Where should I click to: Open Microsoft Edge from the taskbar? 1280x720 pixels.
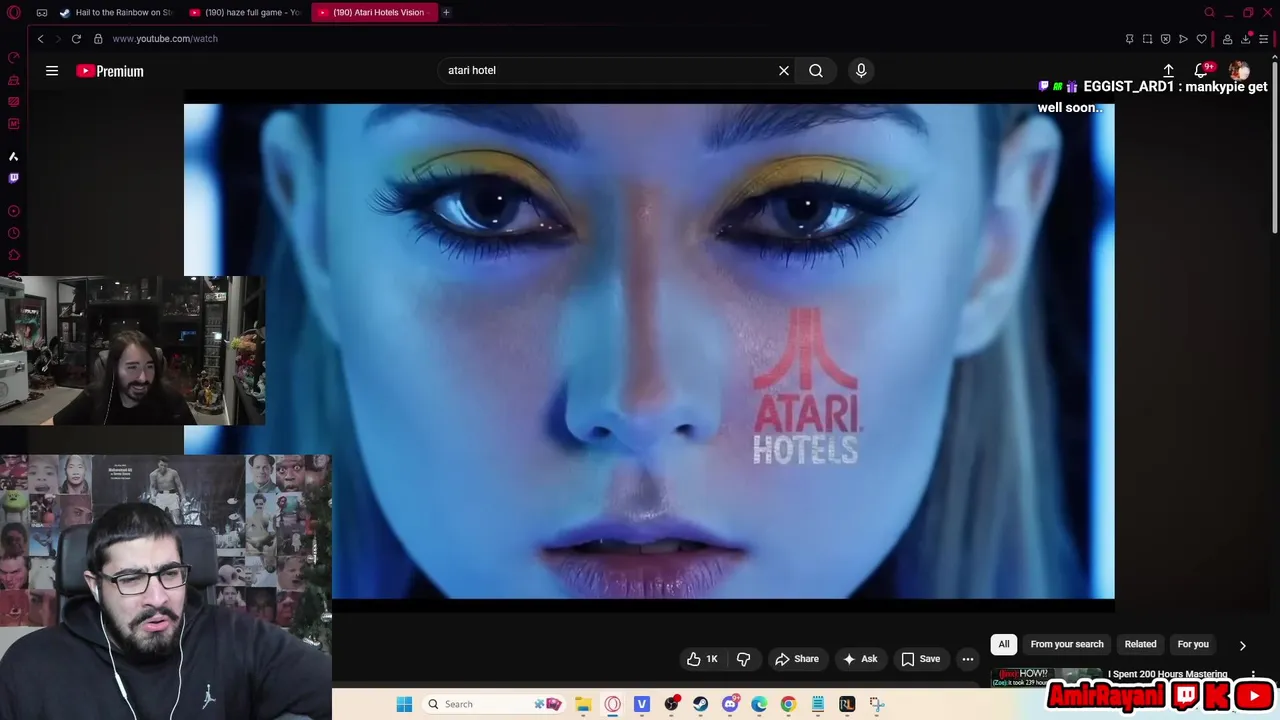click(759, 704)
